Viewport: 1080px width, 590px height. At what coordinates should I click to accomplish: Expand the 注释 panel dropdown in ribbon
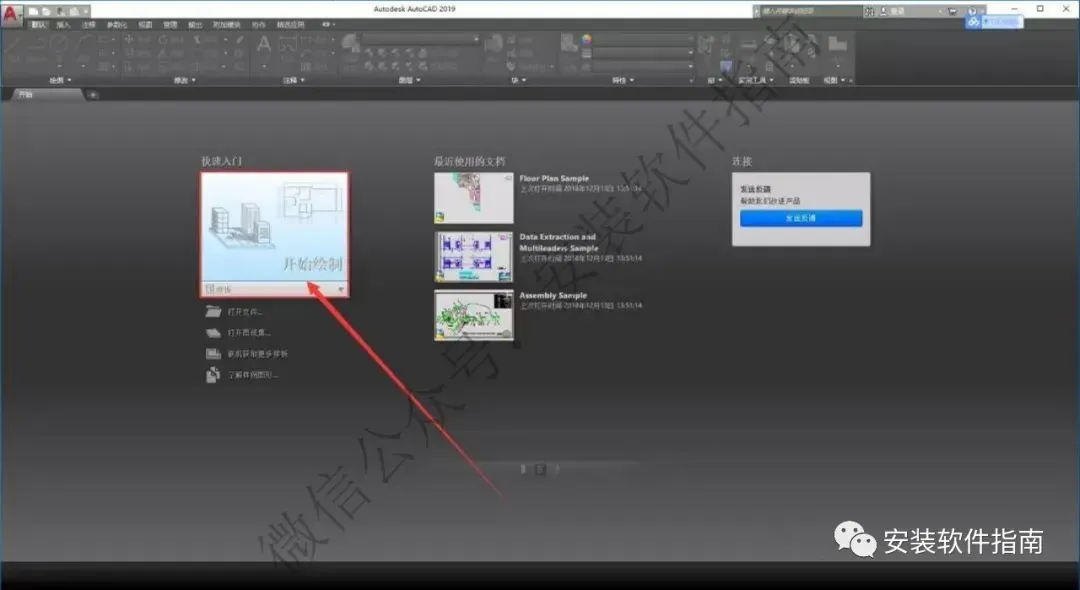coord(294,81)
